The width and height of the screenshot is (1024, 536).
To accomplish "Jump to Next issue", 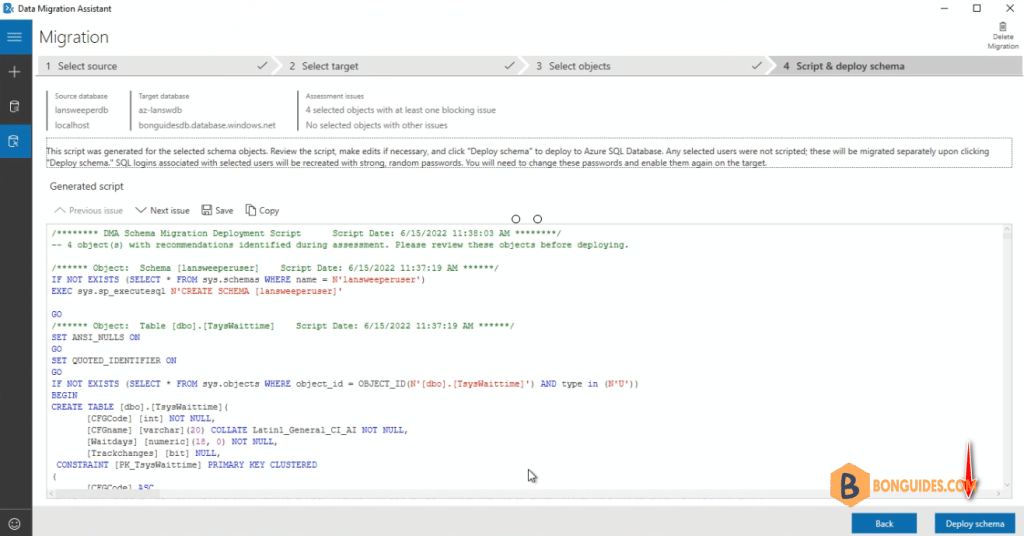I will tap(162, 210).
